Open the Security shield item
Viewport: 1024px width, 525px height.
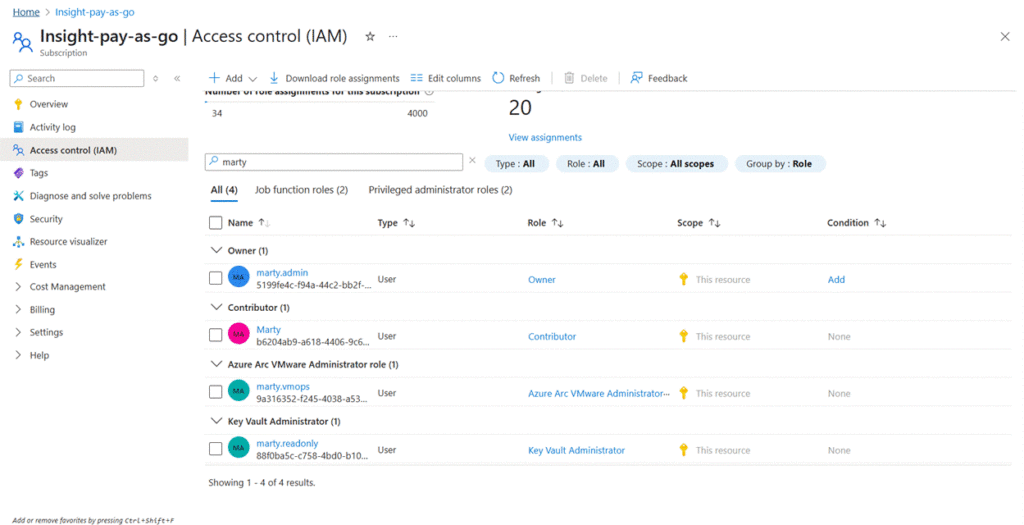tap(18, 219)
